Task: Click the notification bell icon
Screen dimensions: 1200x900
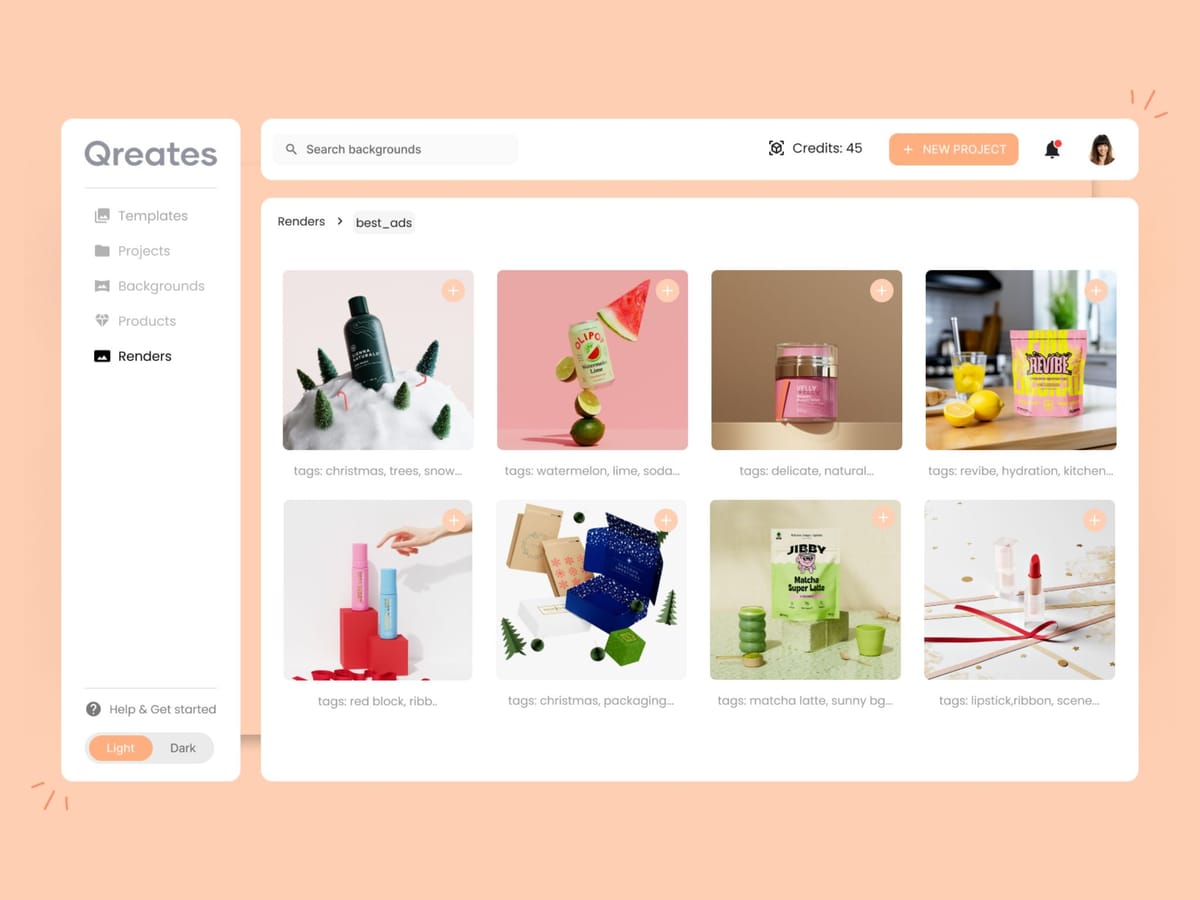Action: coord(1052,149)
